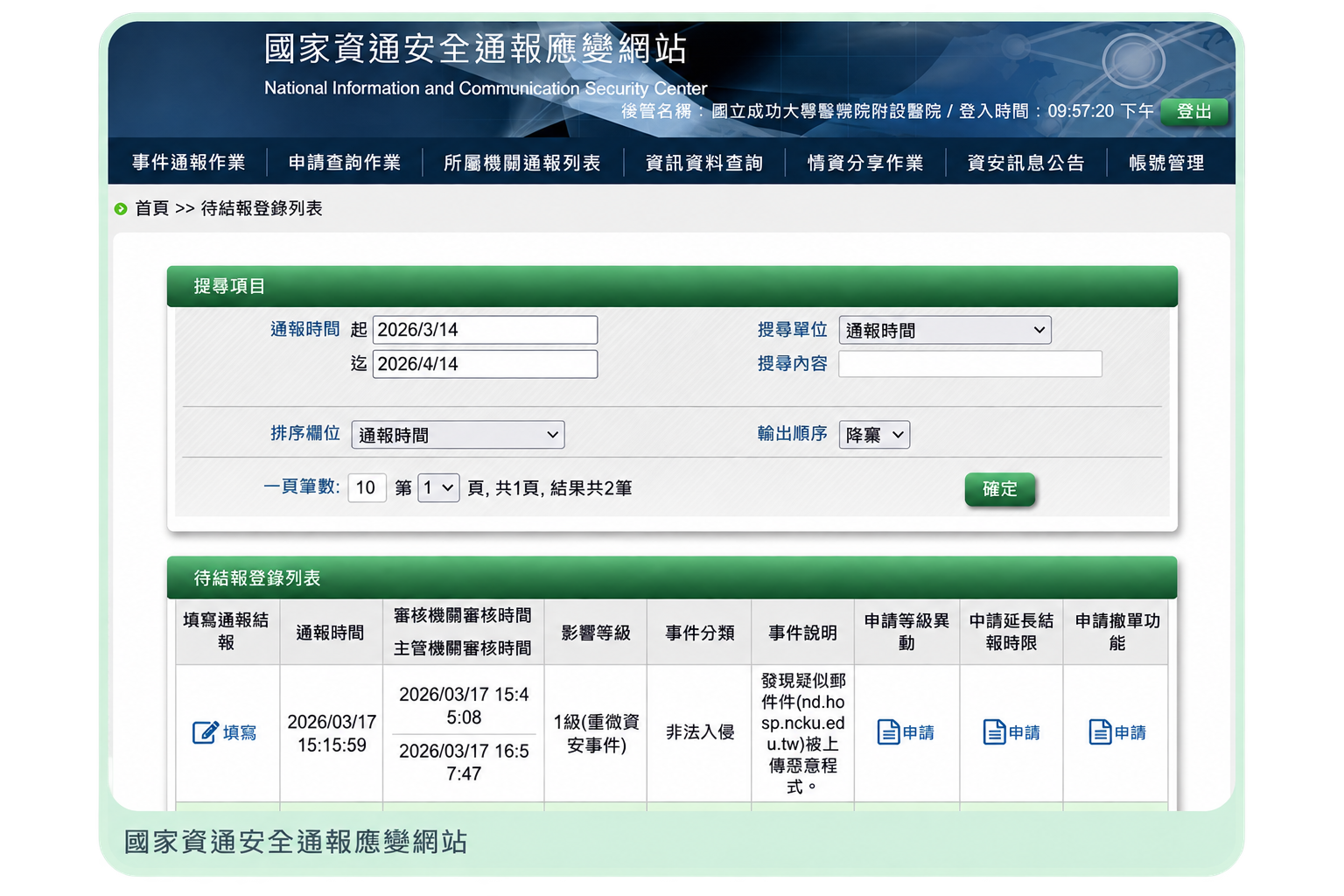
Task: Open the page number dropdown
Action: pyautogui.click(x=438, y=487)
